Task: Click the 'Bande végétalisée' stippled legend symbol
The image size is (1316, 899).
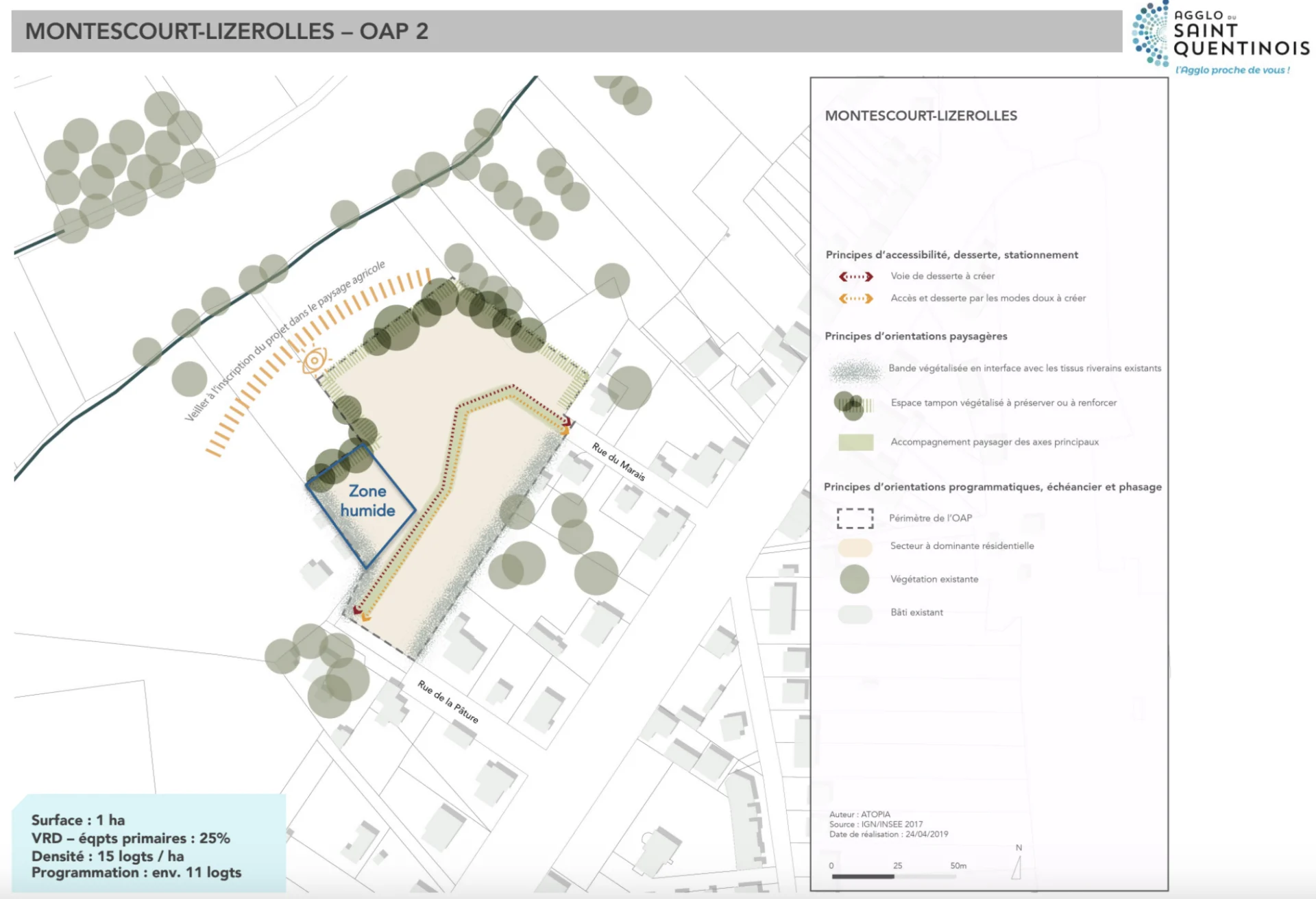Action: coord(855,370)
